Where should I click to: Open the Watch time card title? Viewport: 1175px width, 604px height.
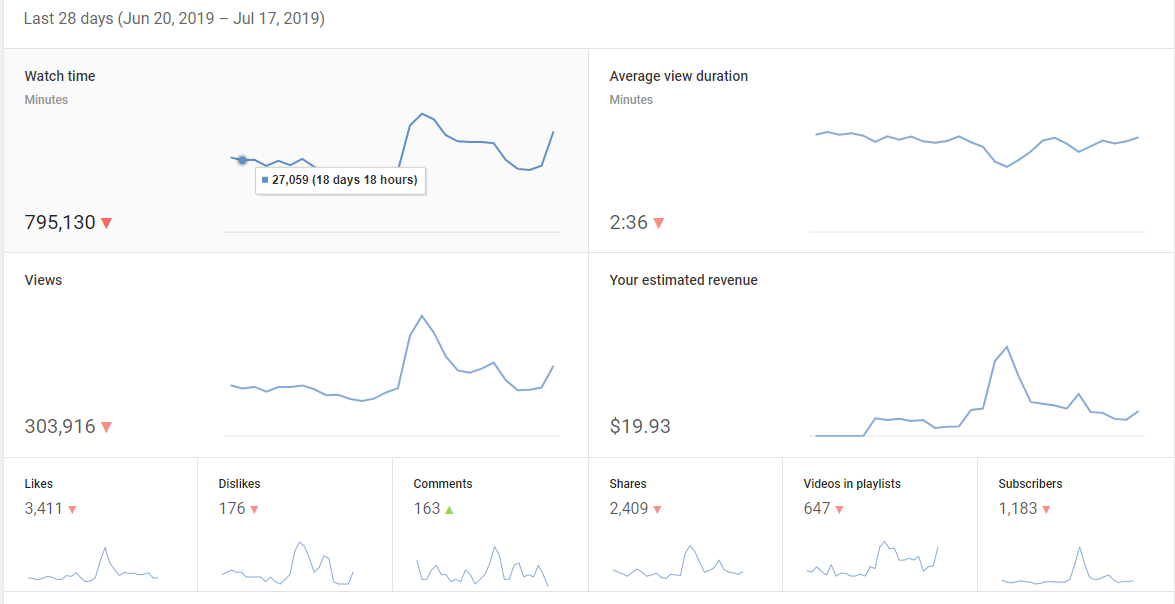[60, 76]
